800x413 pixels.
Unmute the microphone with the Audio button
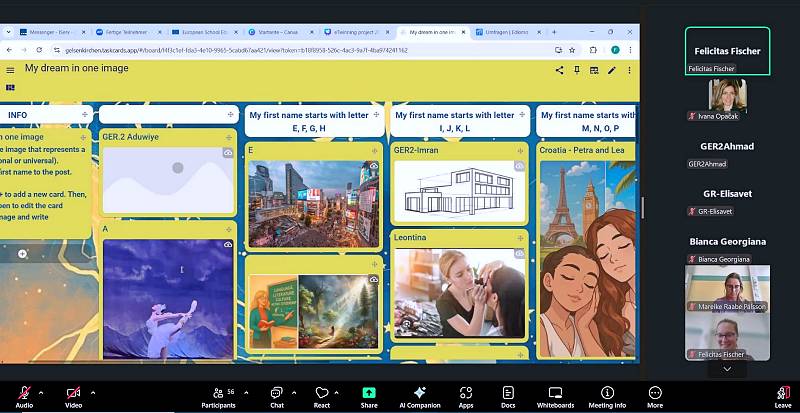pos(23,394)
